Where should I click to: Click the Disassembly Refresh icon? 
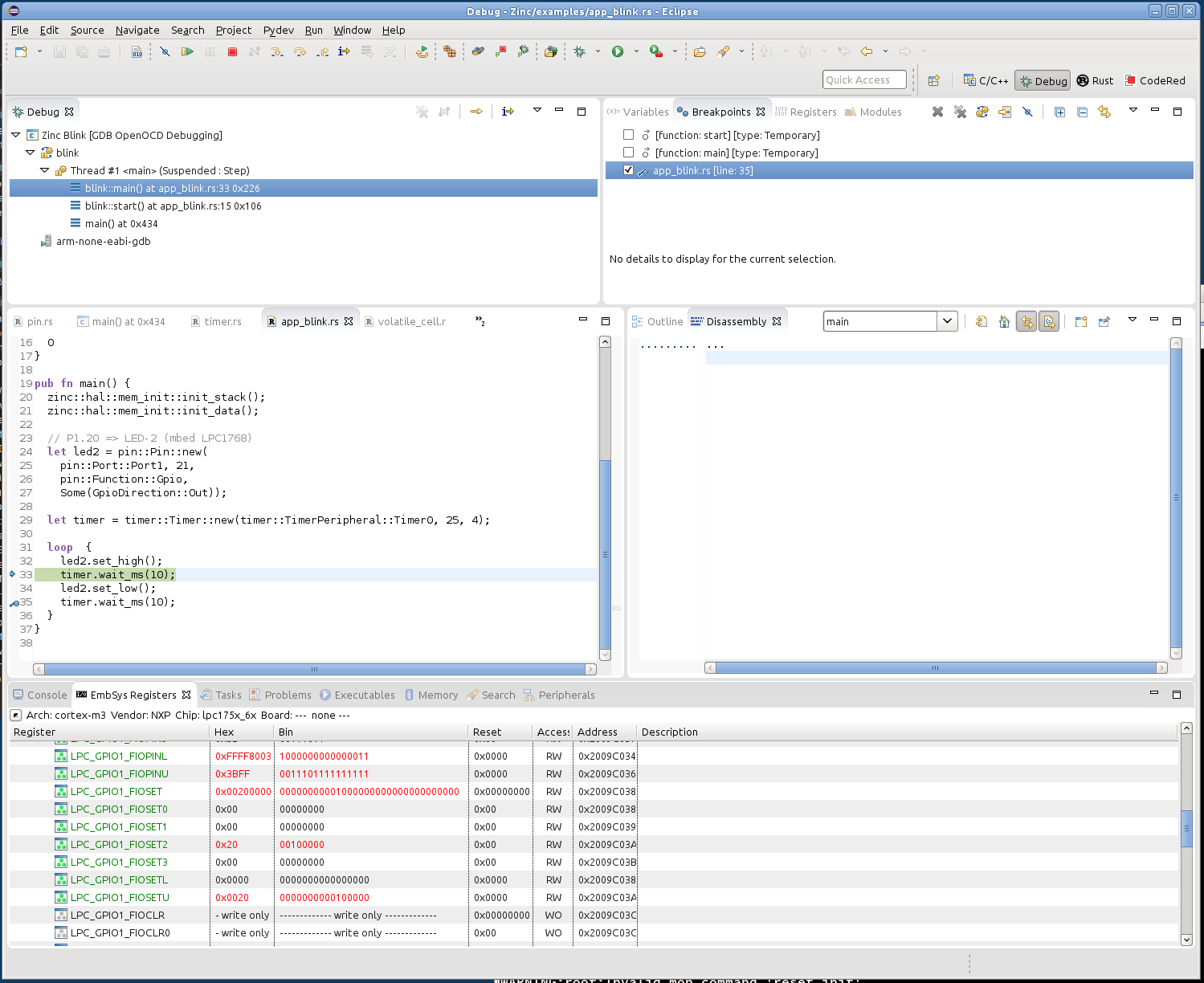tap(982, 321)
